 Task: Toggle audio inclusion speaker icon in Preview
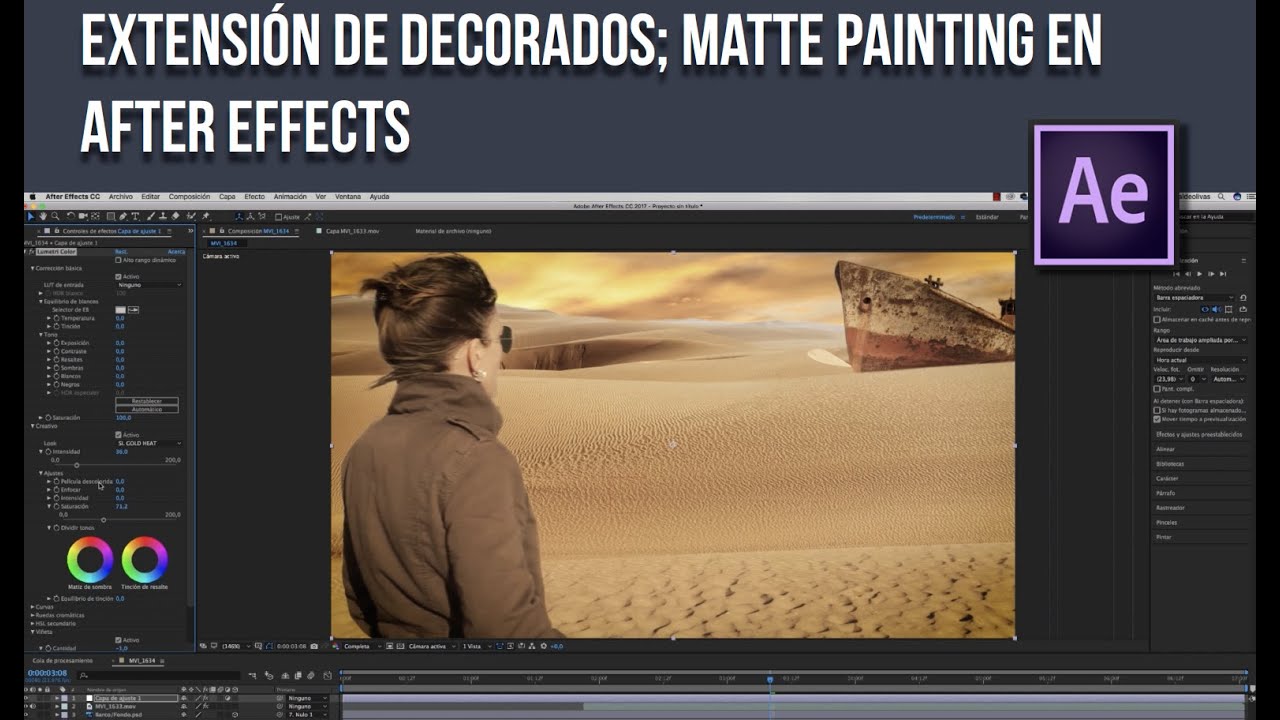[x=1215, y=309]
